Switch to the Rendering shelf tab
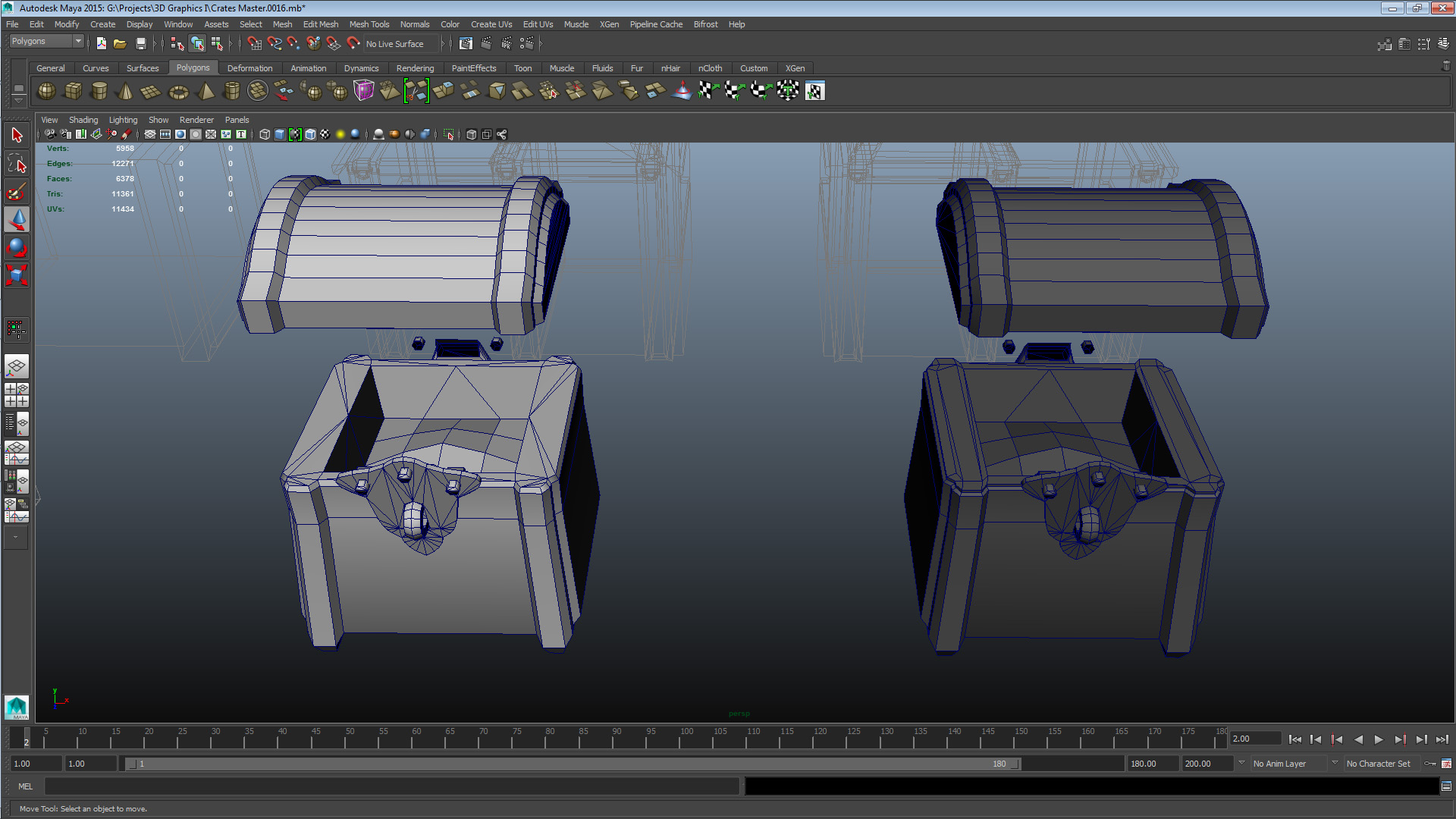1456x819 pixels. pos(415,68)
